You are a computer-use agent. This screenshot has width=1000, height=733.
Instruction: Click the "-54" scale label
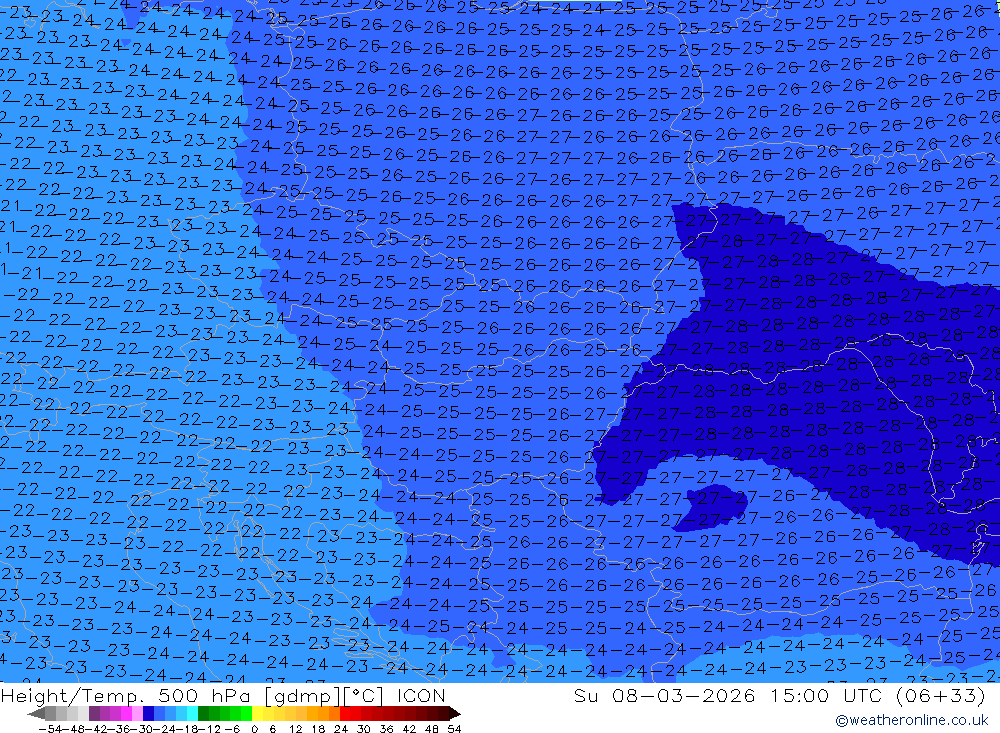coord(48,728)
